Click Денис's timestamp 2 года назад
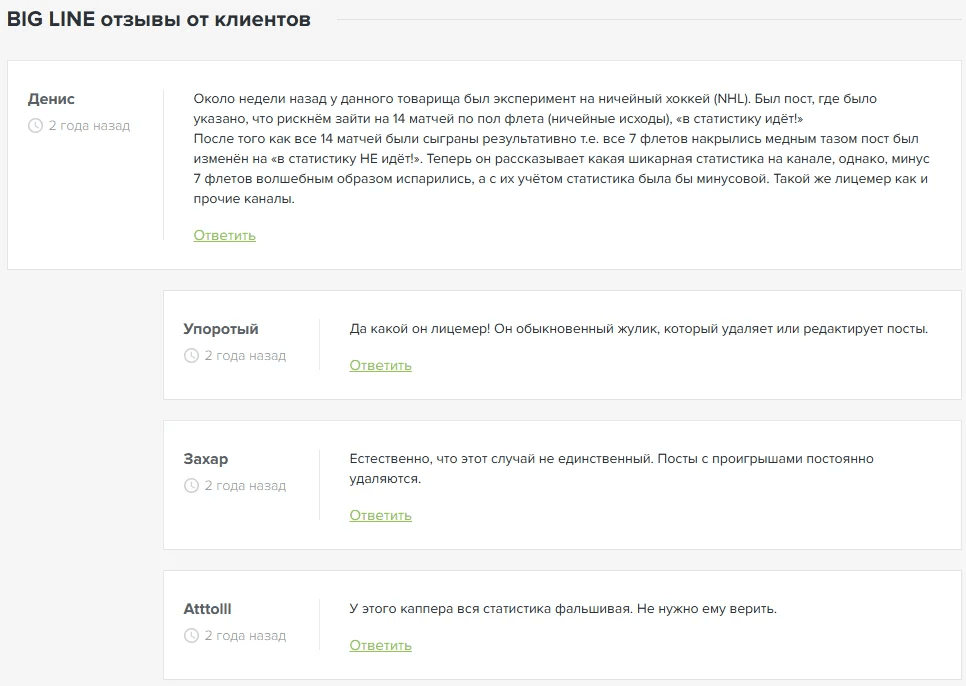966x686 pixels. [x=89, y=126]
